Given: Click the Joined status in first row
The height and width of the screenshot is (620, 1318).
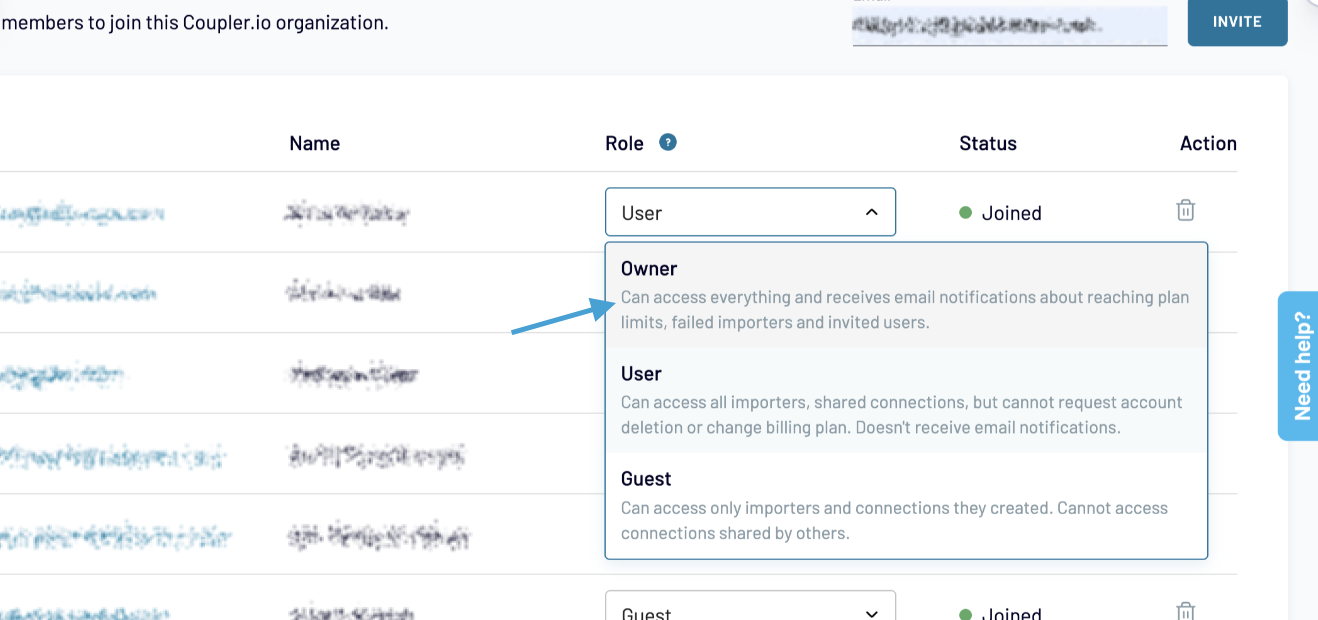Looking at the screenshot, I should coord(1000,213).
